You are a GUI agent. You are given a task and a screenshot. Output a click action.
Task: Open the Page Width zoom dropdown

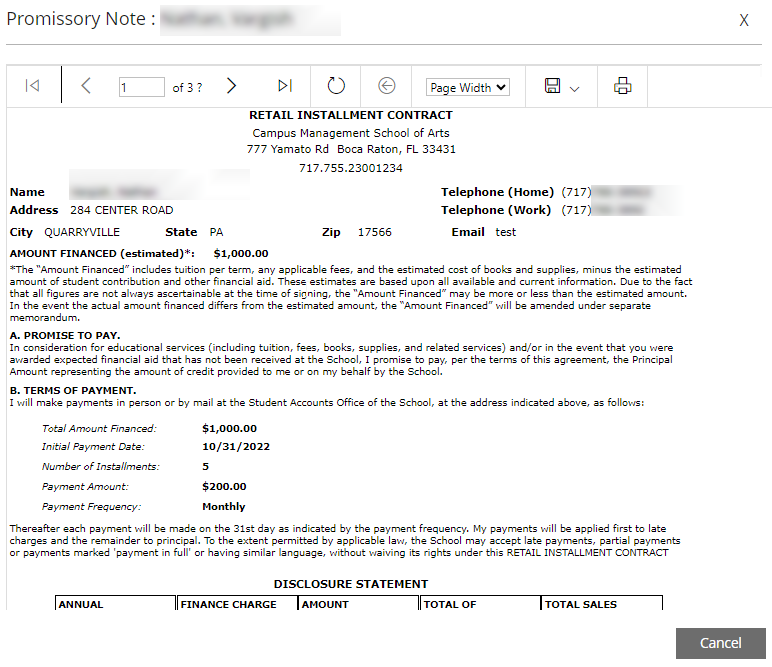point(467,87)
